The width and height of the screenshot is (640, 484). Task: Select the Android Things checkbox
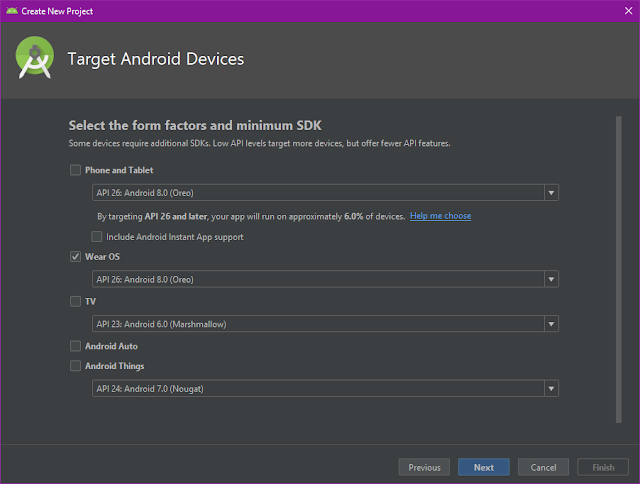pos(75,366)
